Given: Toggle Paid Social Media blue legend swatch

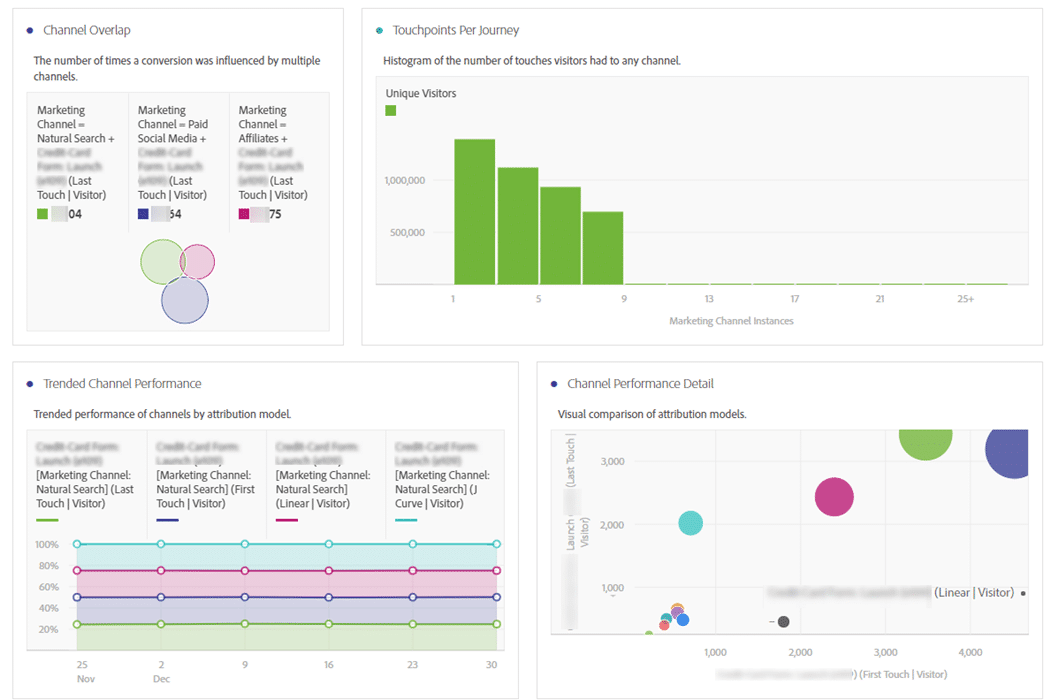Looking at the screenshot, I should [x=143, y=214].
